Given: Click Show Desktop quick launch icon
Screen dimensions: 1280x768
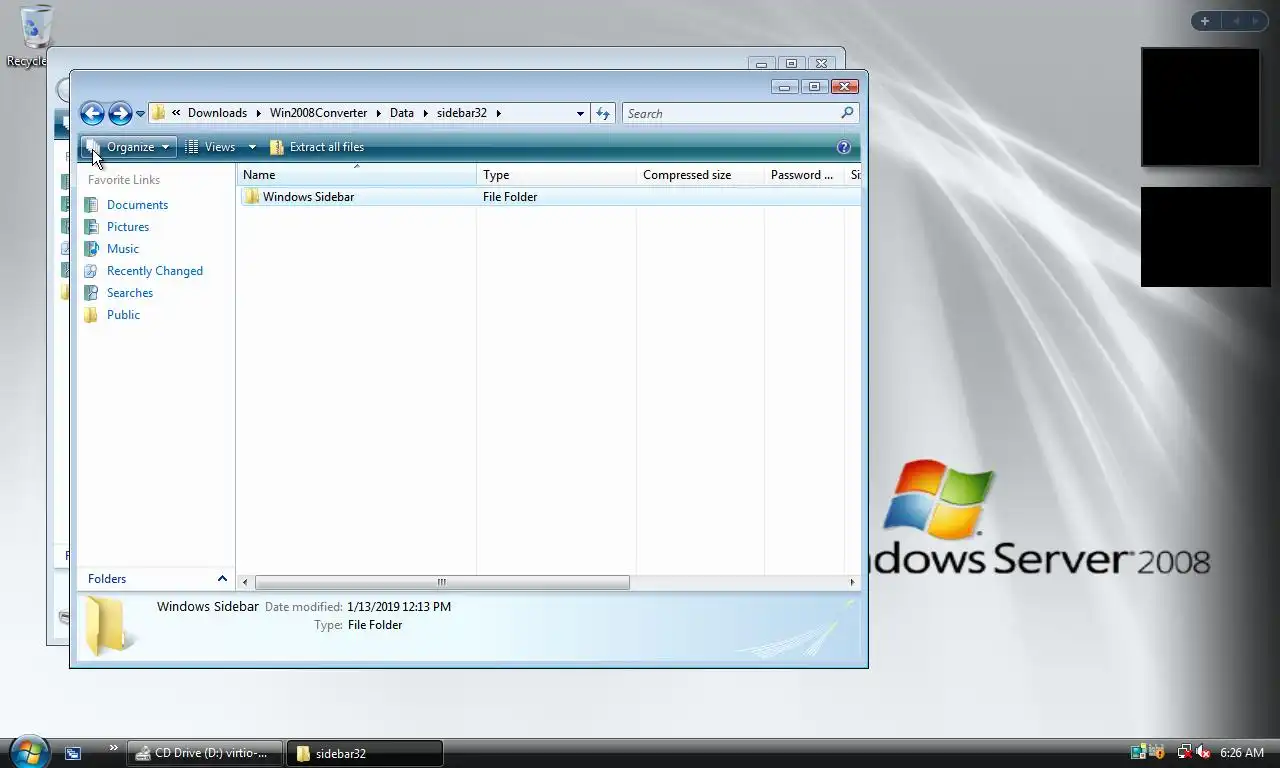Looking at the screenshot, I should [73, 753].
